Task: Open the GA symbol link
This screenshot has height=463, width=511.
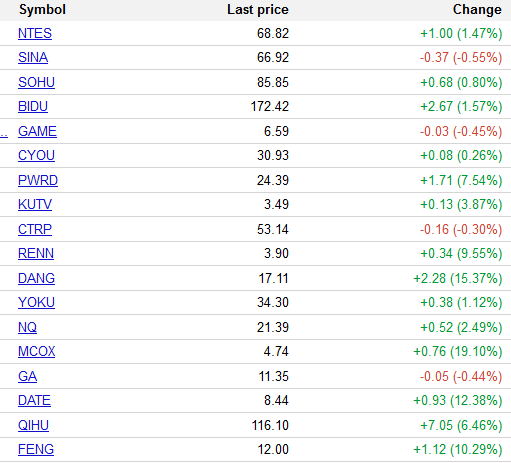Action: tap(27, 376)
